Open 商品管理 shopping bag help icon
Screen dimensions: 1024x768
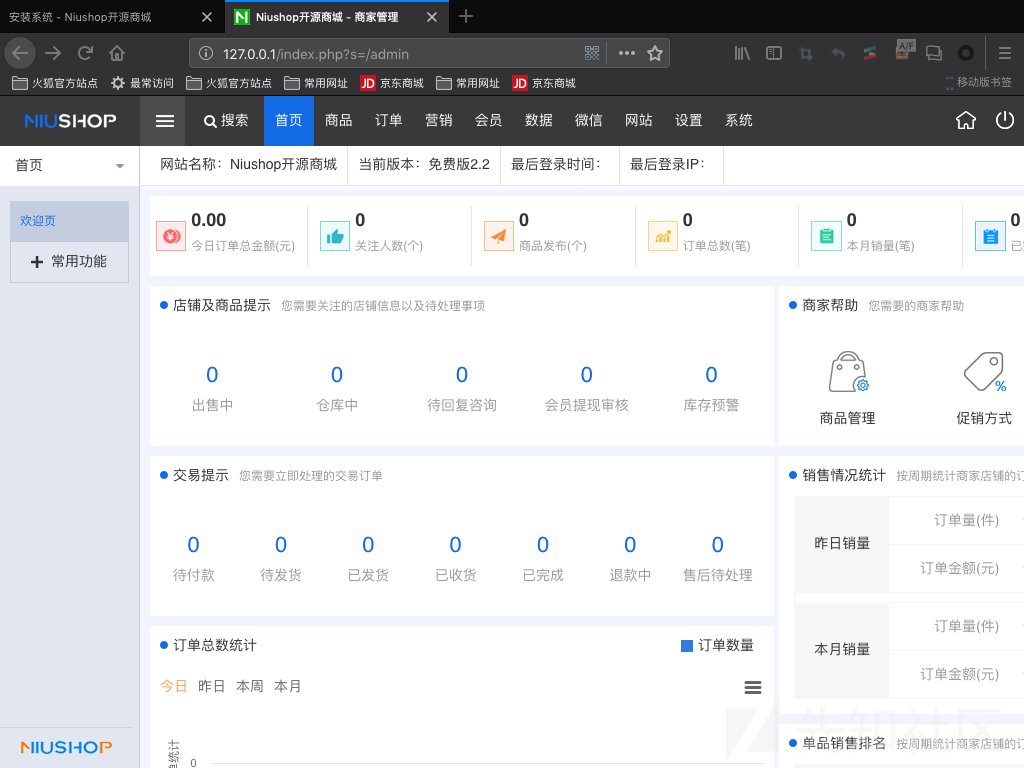848,372
